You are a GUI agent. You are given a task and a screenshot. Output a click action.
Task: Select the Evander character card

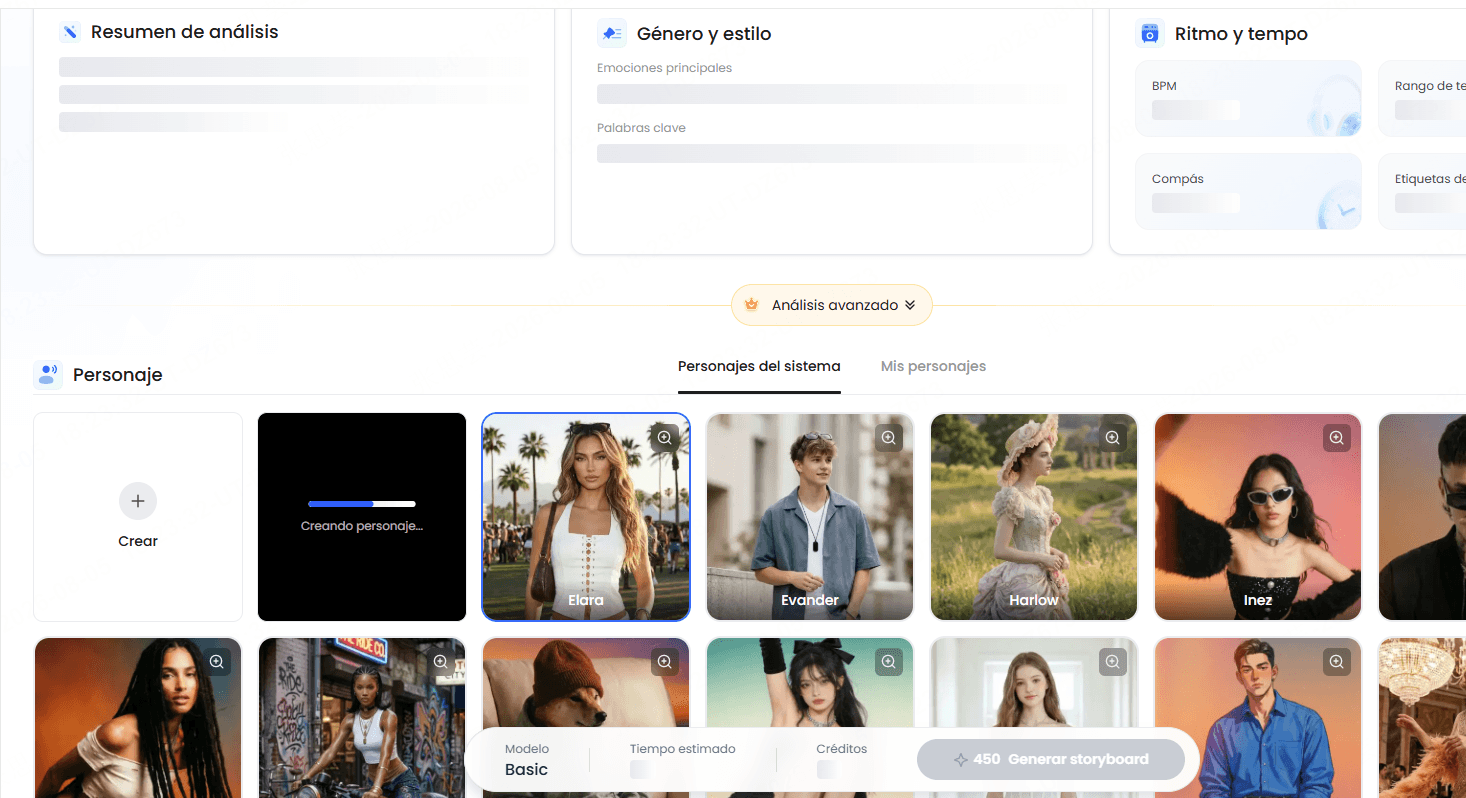coord(810,517)
